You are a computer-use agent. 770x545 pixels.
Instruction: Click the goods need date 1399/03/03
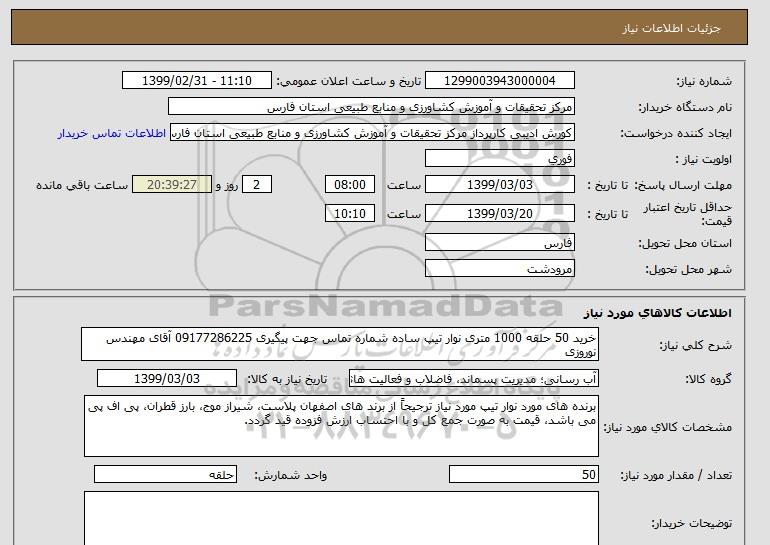point(167,379)
